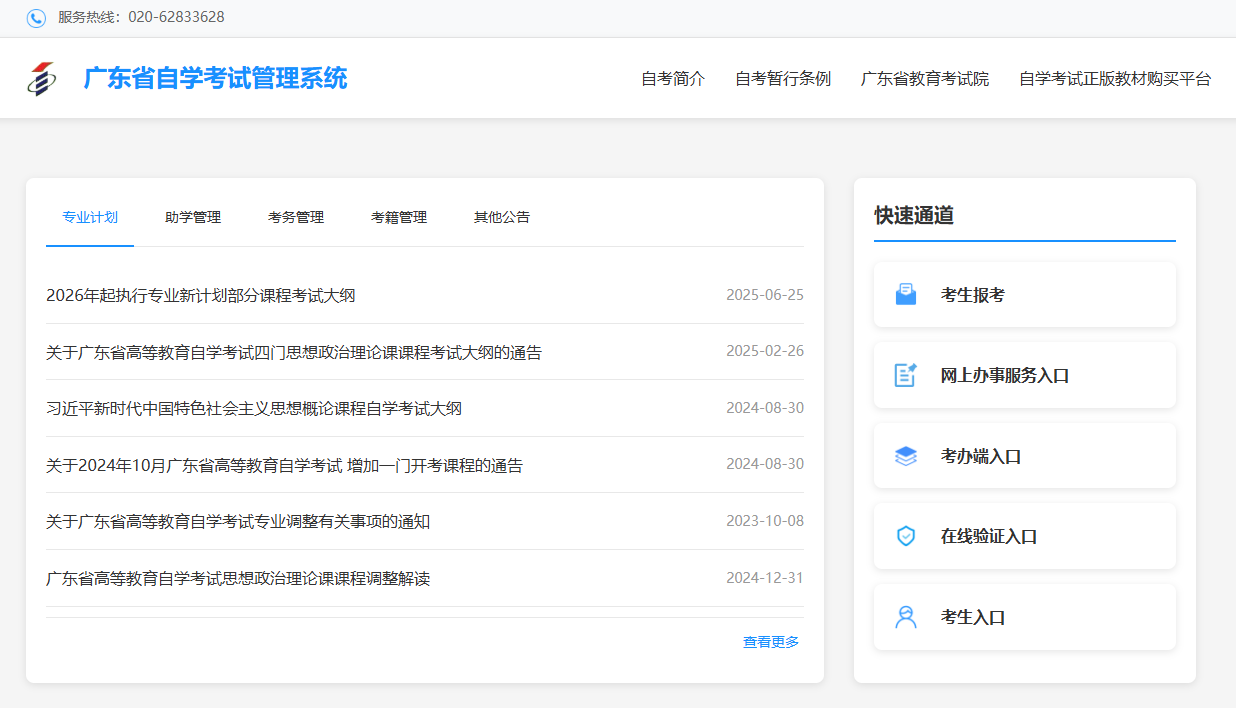Open the 习近平新时代中国特色社会主义思想概论 course outline notice
The width and height of the screenshot is (1236, 708).
coord(254,408)
